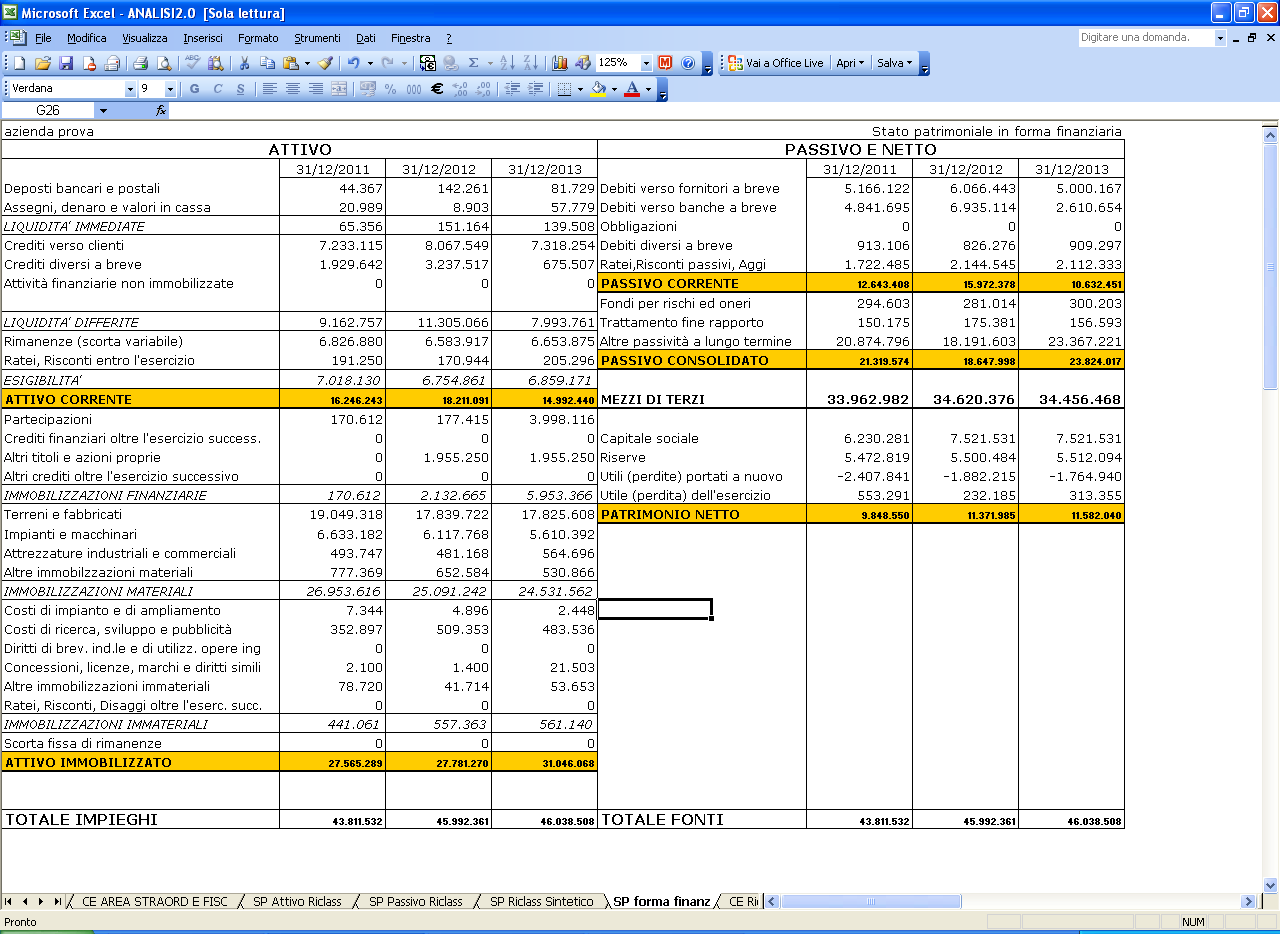Open the Visualizza menu

[145, 38]
